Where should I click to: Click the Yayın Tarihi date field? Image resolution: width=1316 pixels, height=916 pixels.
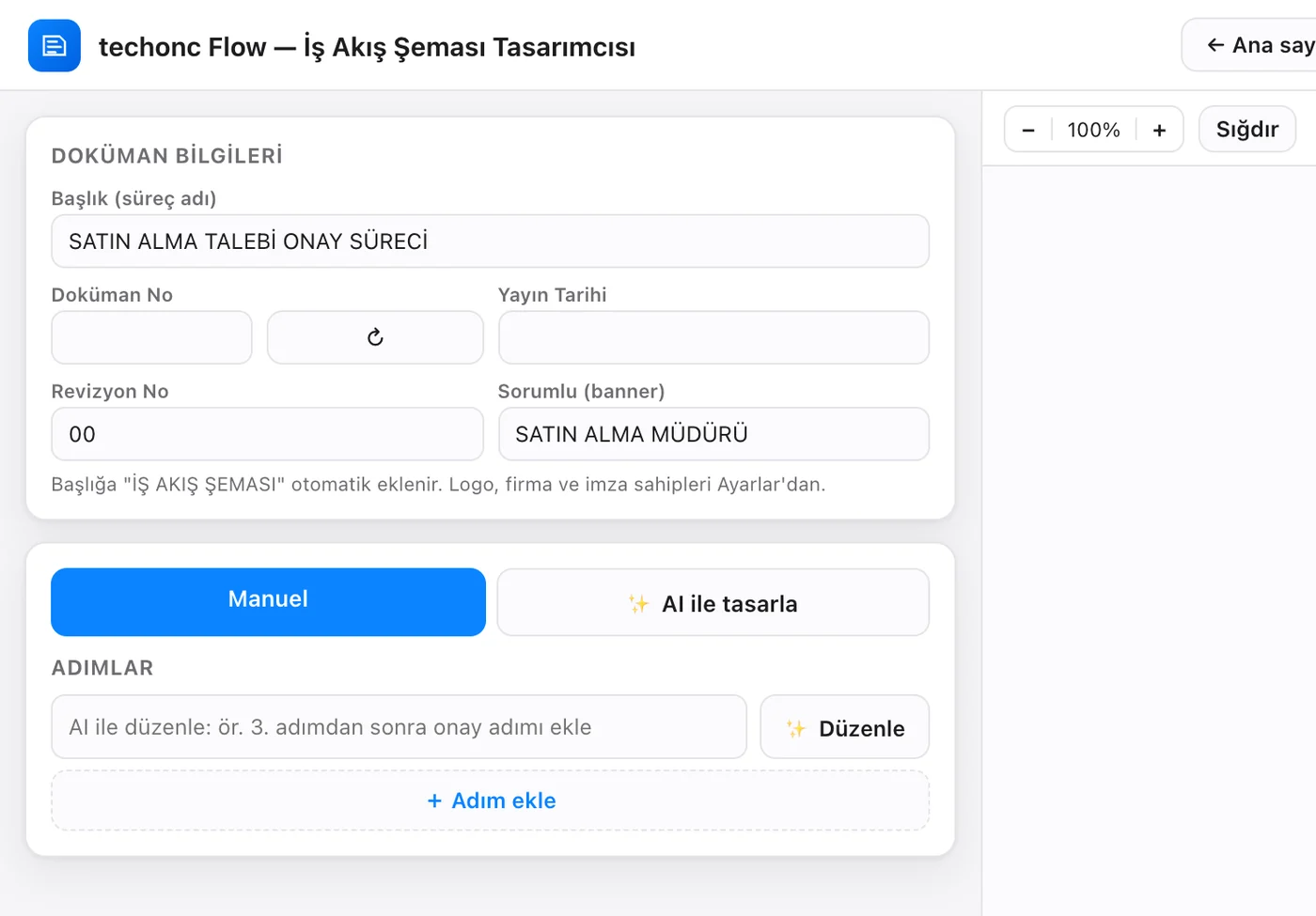pos(713,337)
